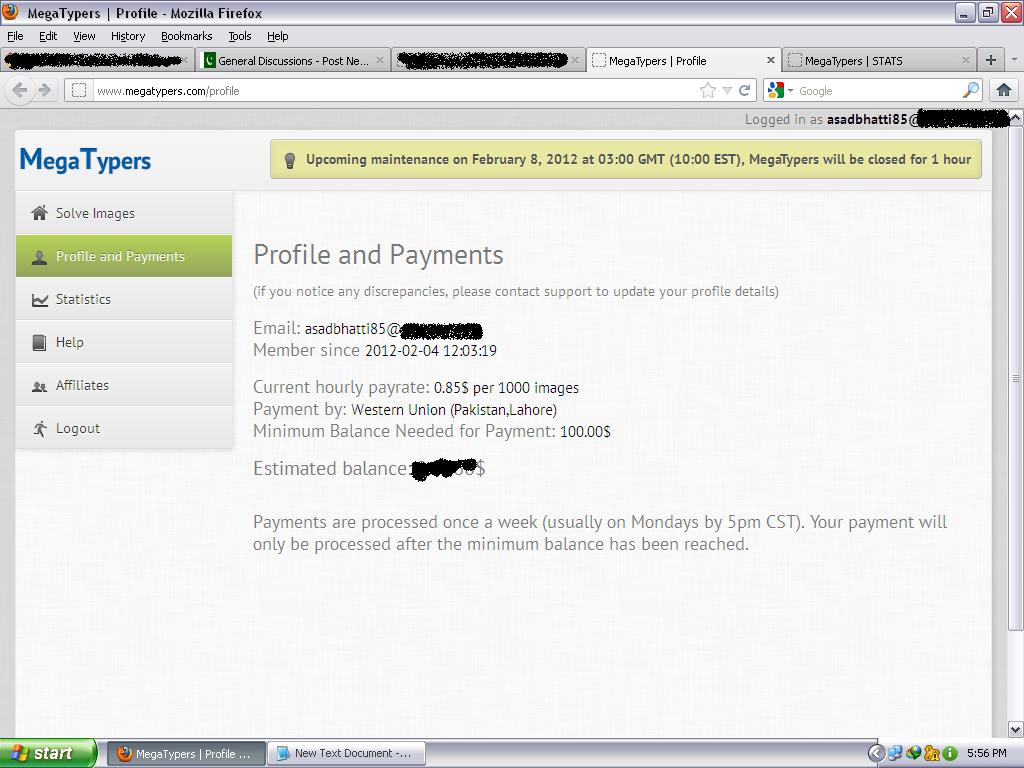Show hidden system tray icons
The image size is (1024, 768).
pos(876,753)
